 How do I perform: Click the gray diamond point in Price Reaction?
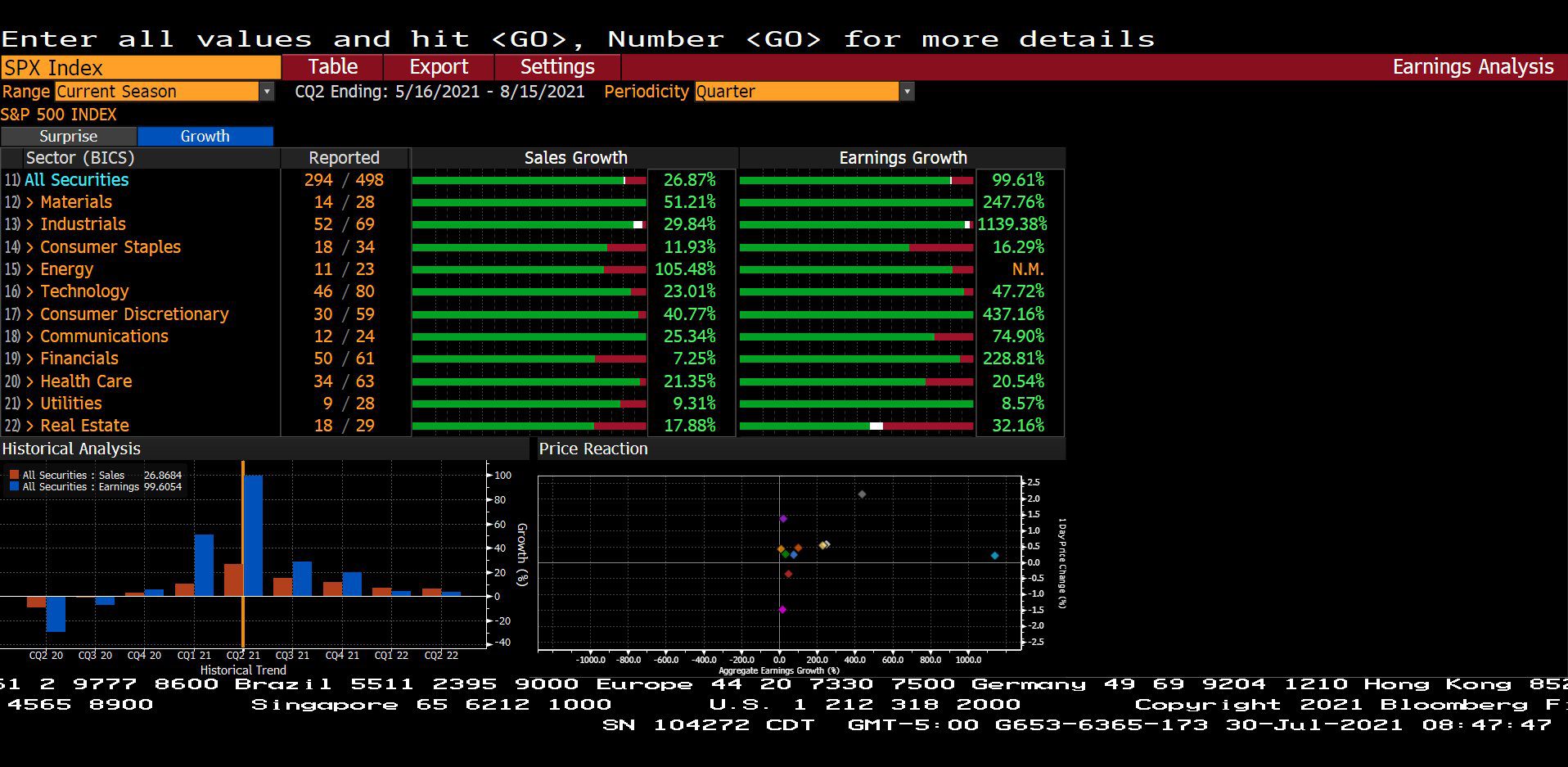coord(862,494)
